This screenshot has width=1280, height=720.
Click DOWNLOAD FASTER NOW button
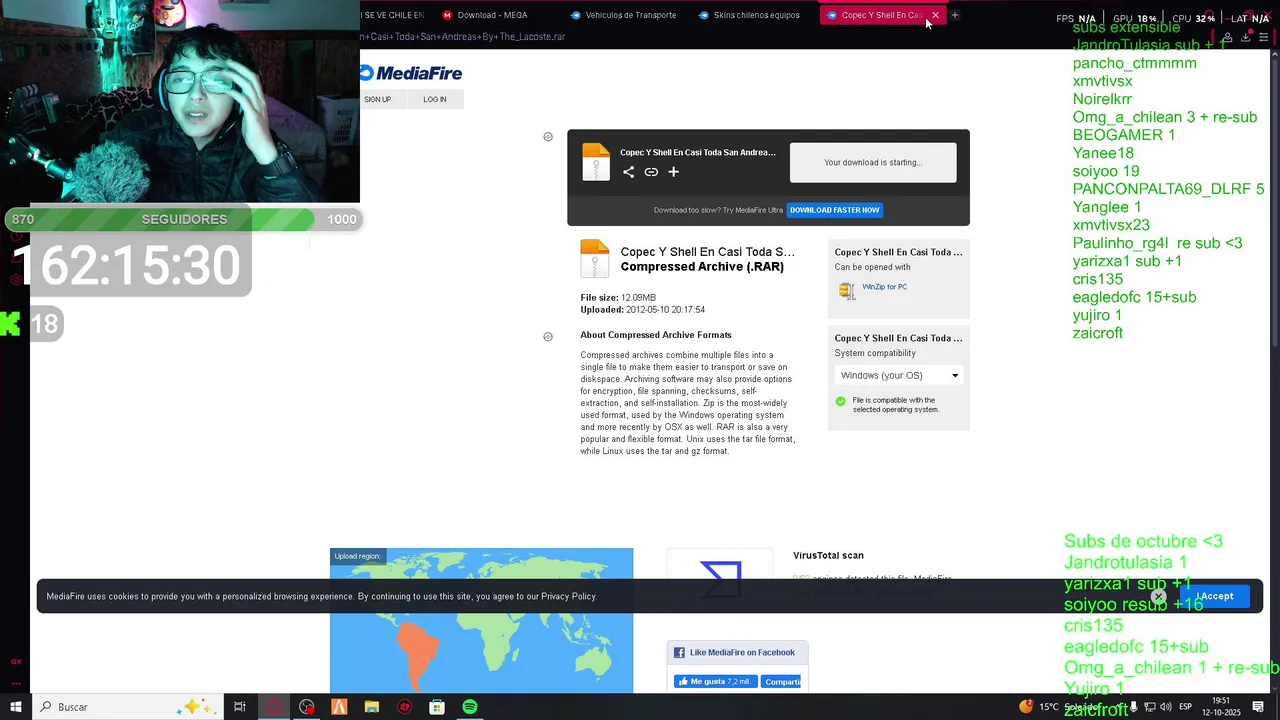[x=835, y=210]
